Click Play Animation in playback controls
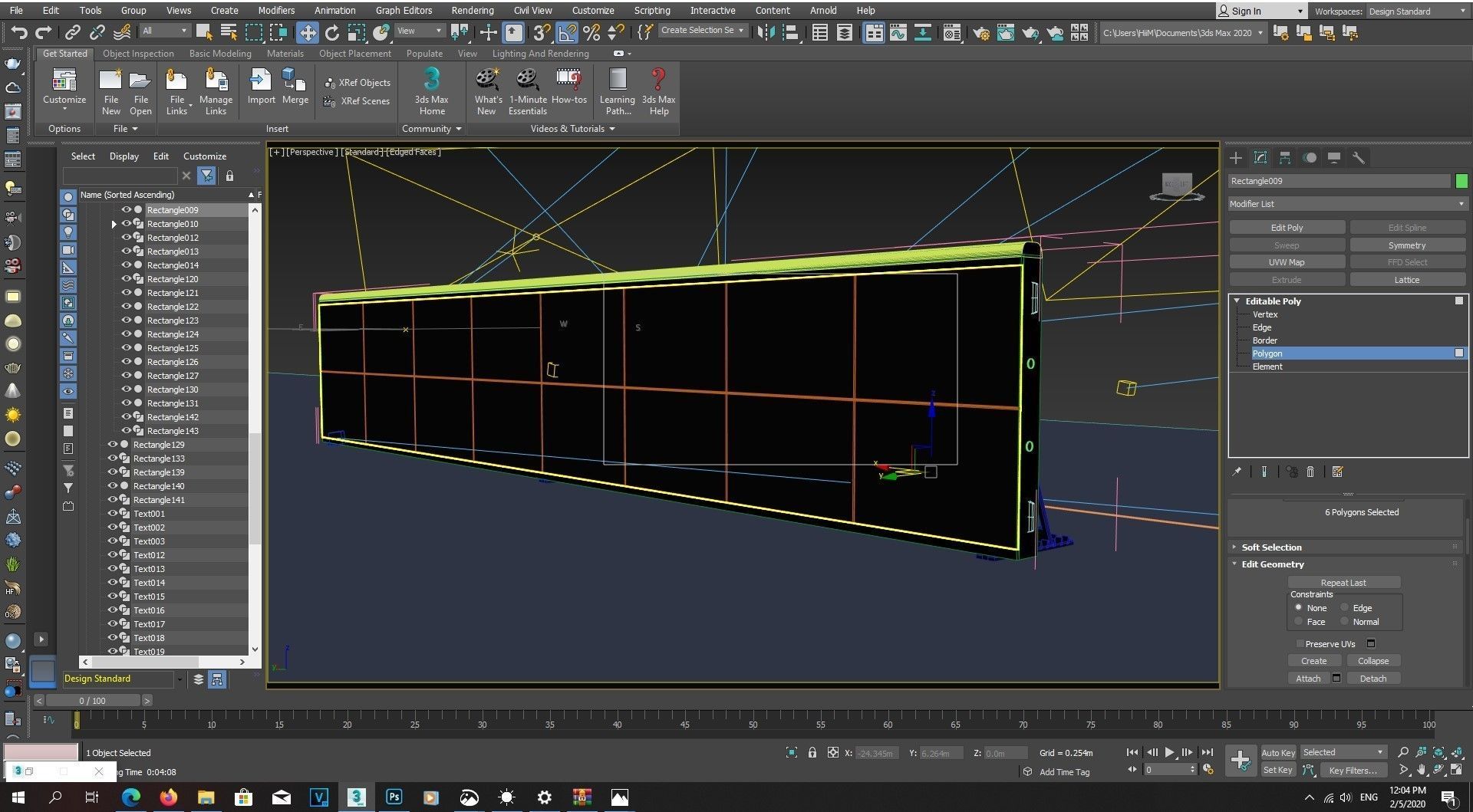The width and height of the screenshot is (1473, 812). point(1170,752)
